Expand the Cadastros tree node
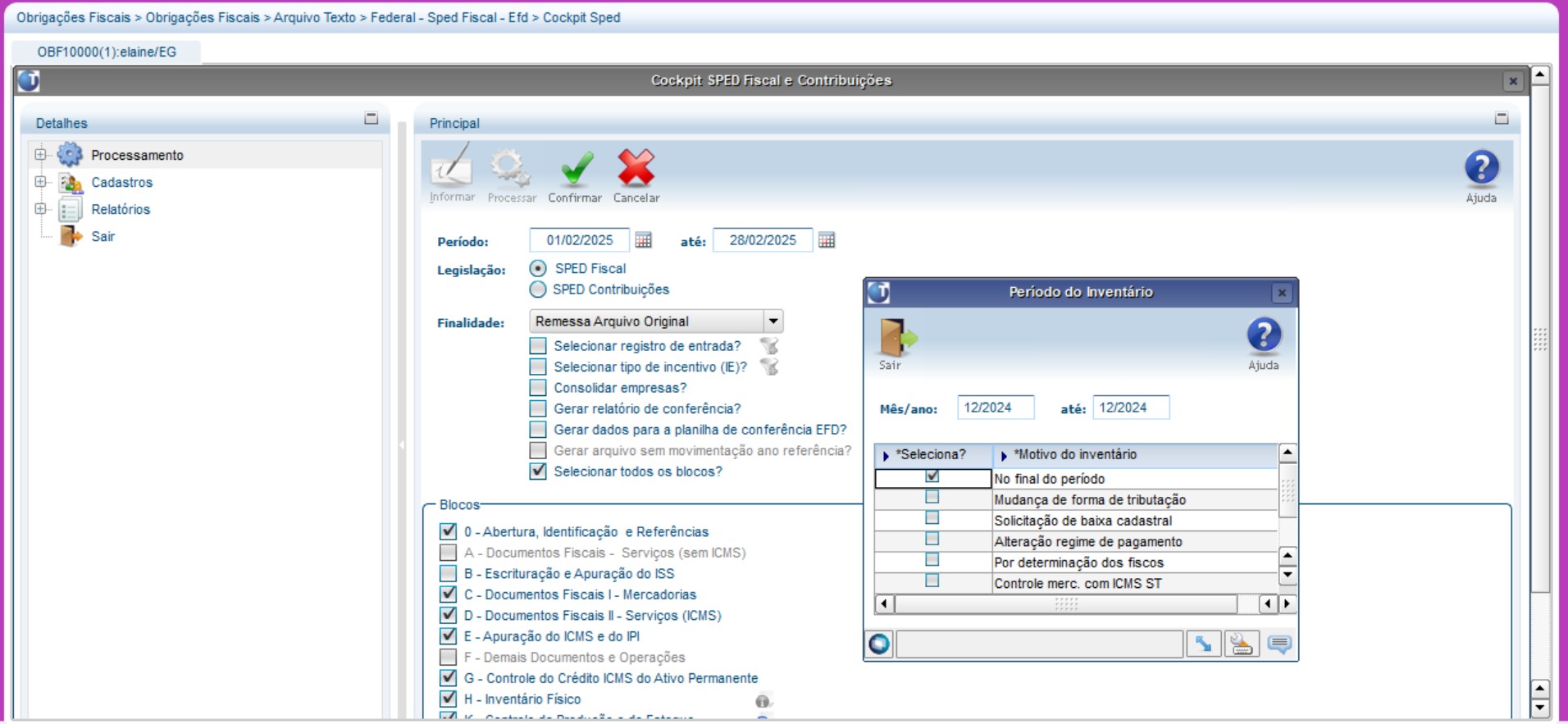 40,182
